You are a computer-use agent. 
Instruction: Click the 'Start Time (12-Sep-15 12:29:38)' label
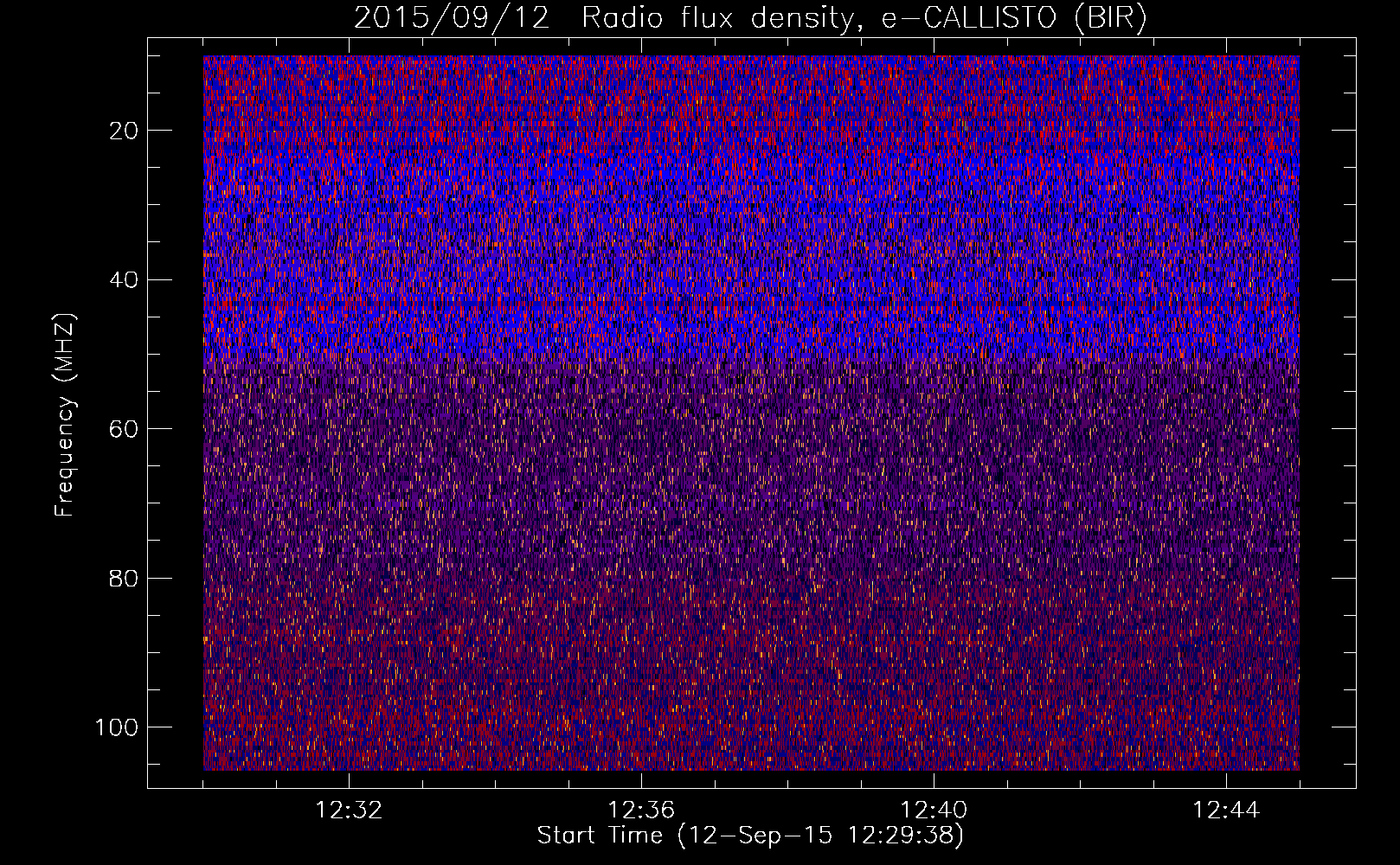750,836
